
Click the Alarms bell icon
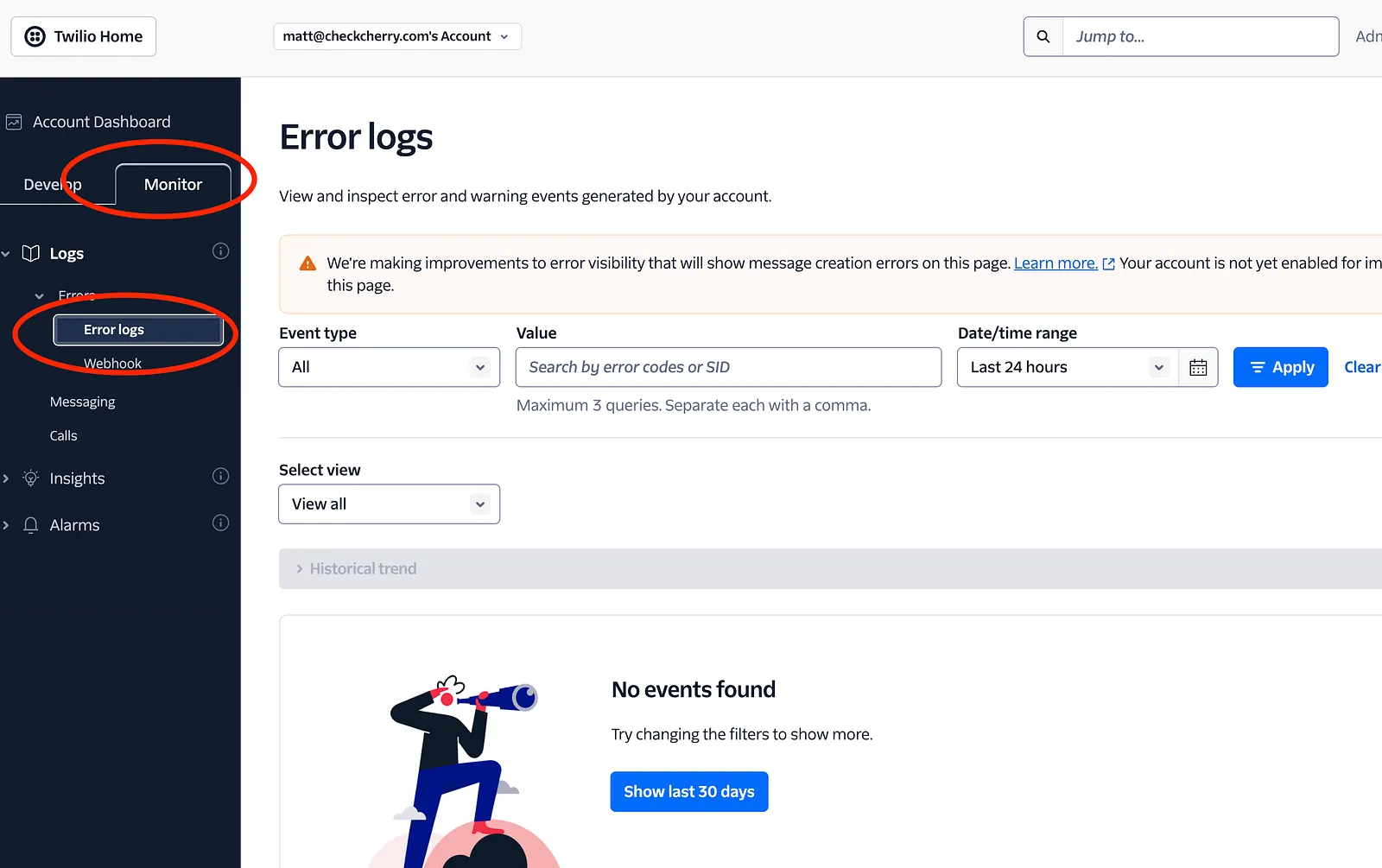point(31,525)
